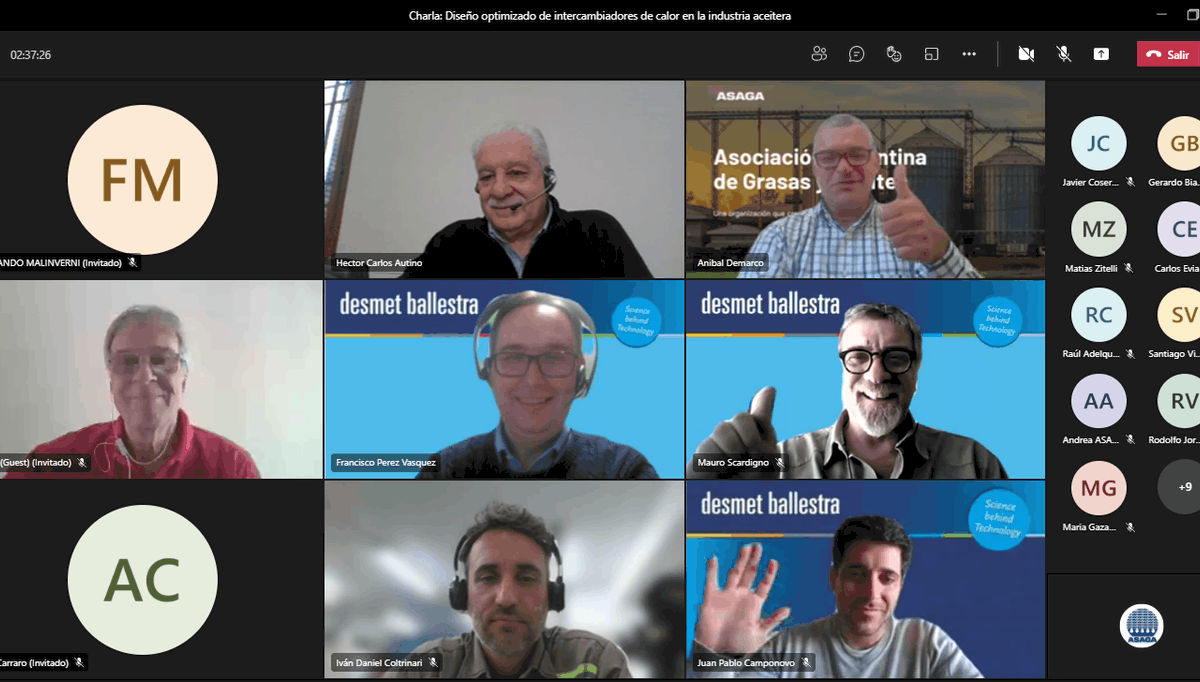The width and height of the screenshot is (1200, 682).
Task: Click the ASAGA logo in bottom corner
Action: point(1141,626)
